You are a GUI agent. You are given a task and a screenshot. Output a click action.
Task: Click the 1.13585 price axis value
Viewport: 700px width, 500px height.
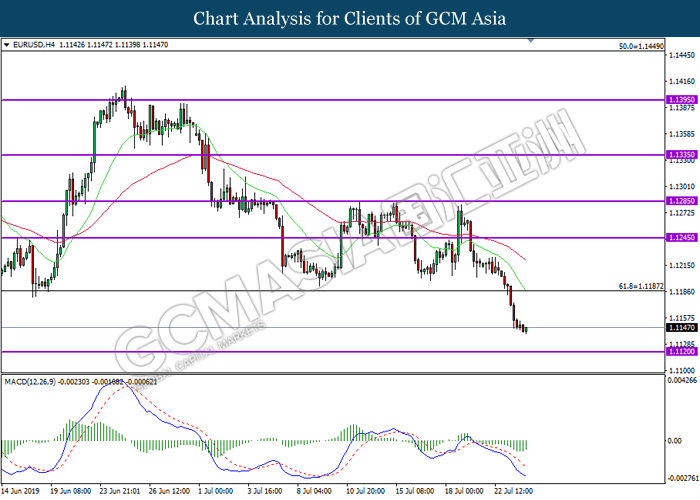pyautogui.click(x=682, y=133)
